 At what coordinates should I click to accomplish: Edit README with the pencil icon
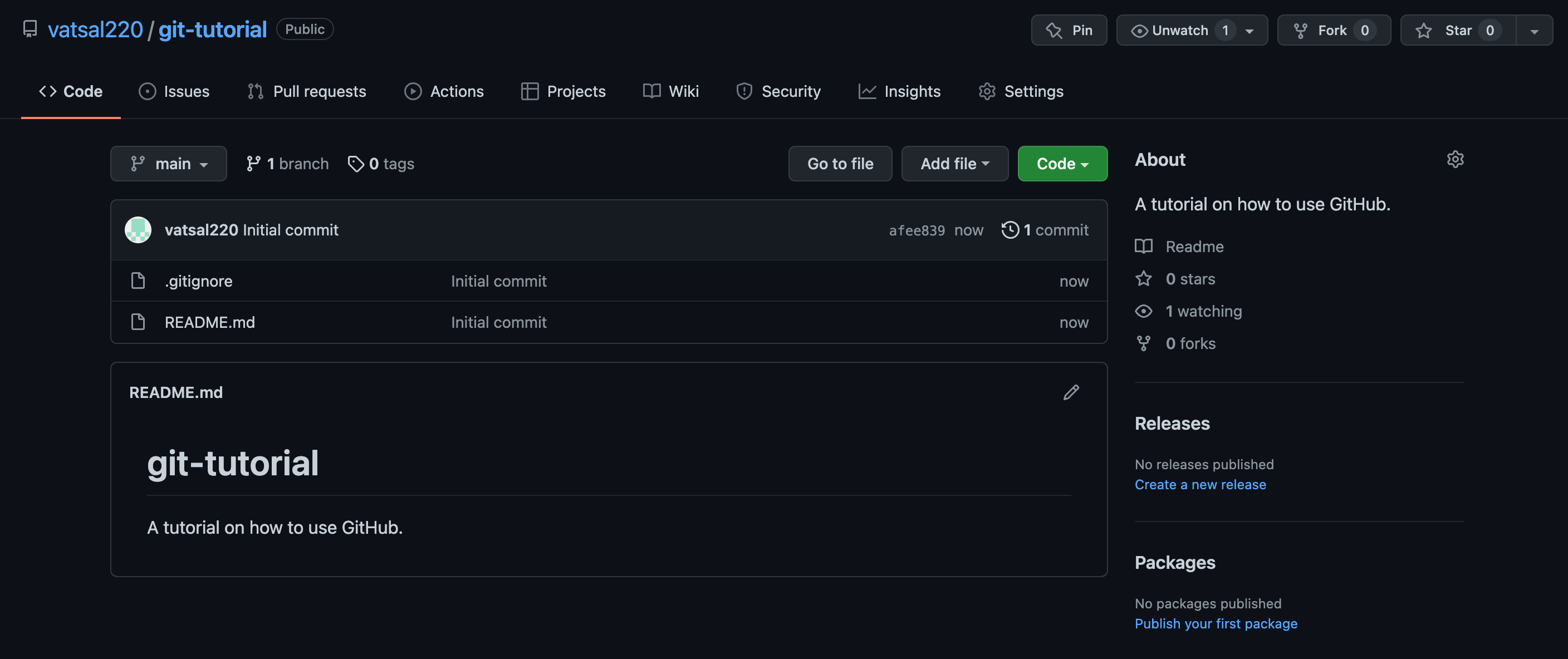(x=1071, y=393)
